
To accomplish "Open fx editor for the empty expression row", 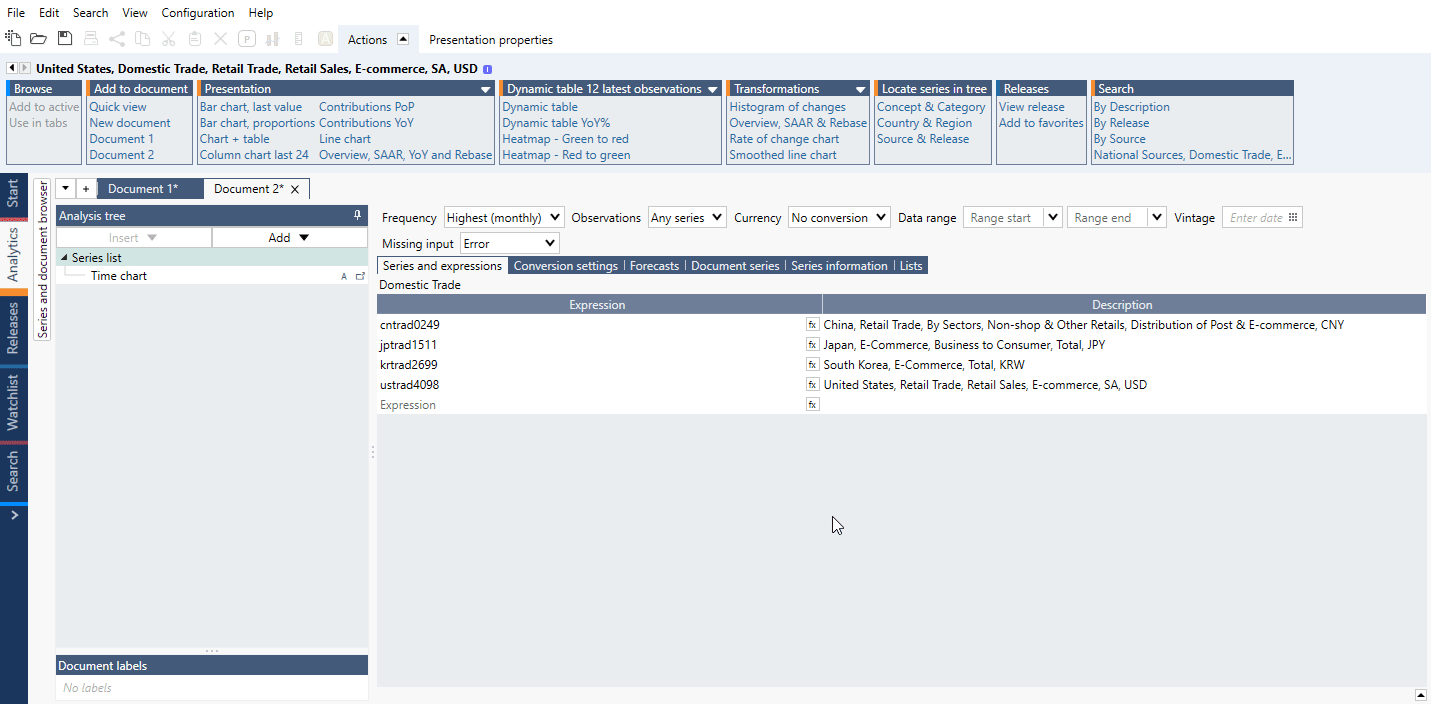I will click(813, 405).
